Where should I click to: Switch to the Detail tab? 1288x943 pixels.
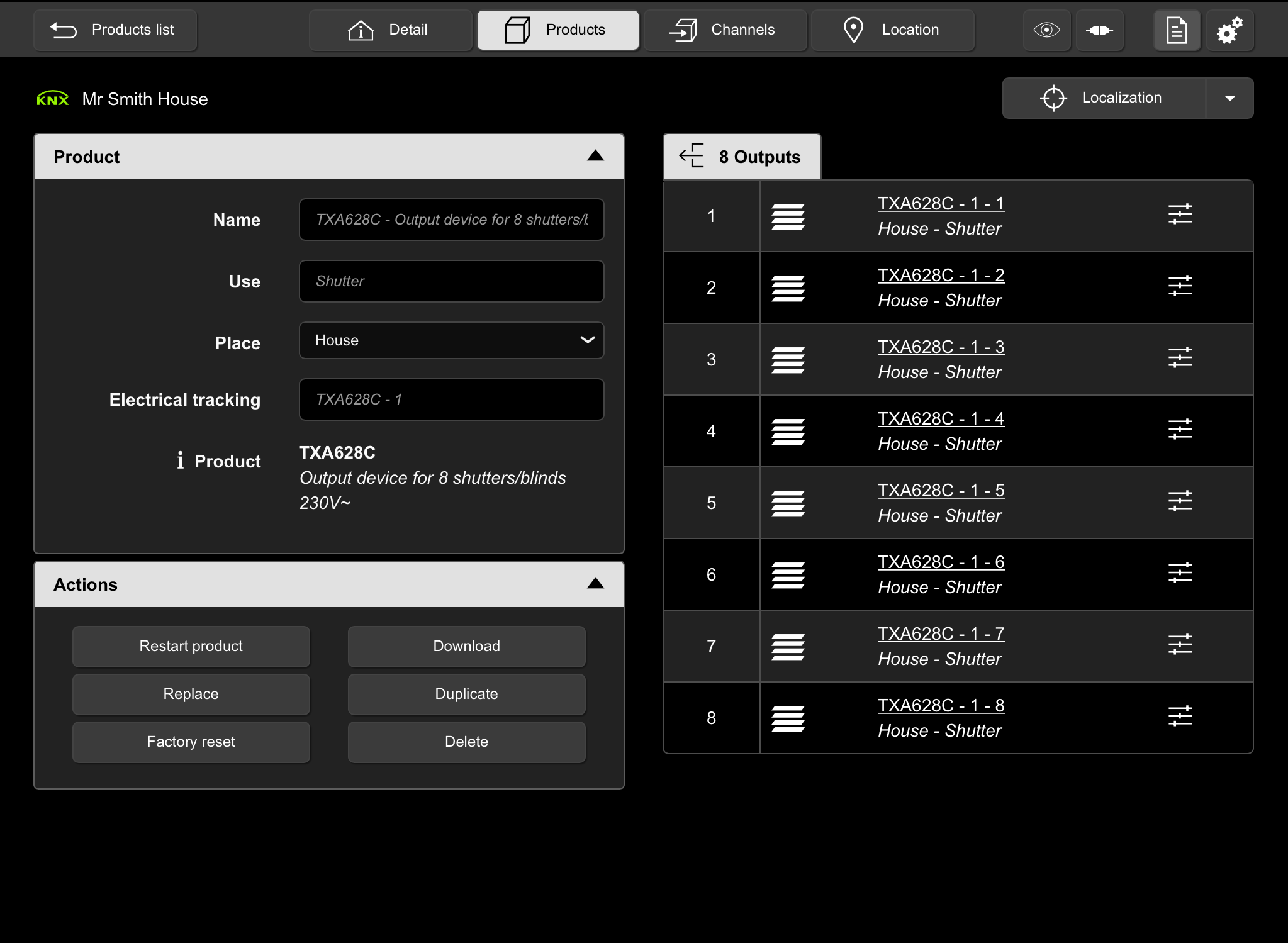click(x=390, y=30)
